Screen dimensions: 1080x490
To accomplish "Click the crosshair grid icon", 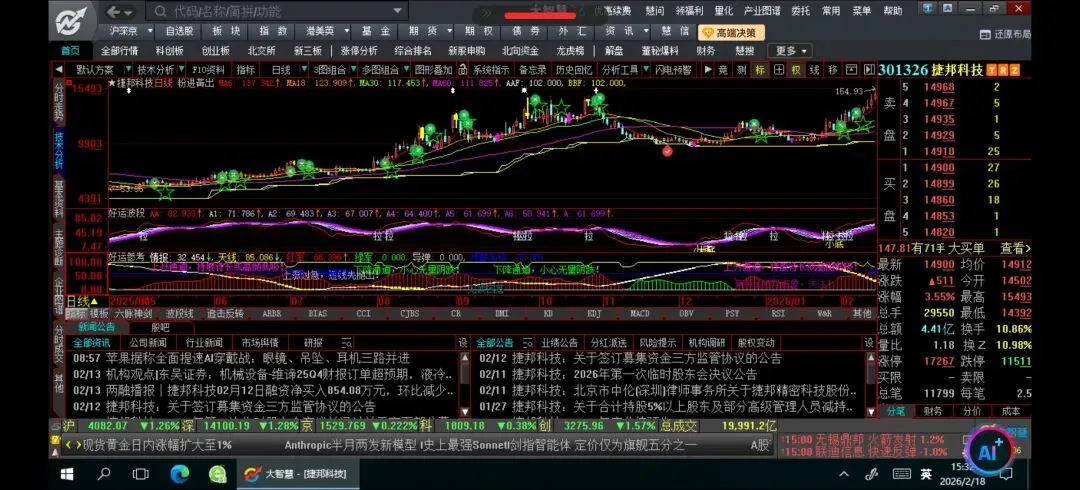I will pyautogui.click(x=778, y=70).
